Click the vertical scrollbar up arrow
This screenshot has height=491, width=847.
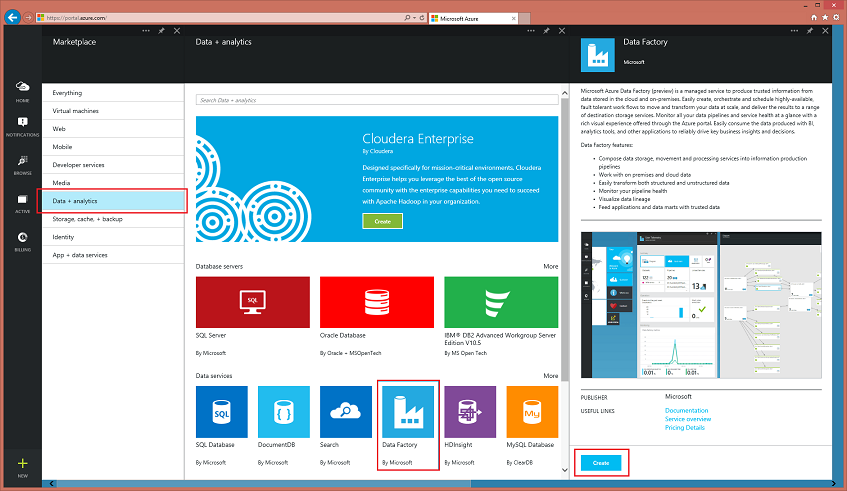point(564,93)
